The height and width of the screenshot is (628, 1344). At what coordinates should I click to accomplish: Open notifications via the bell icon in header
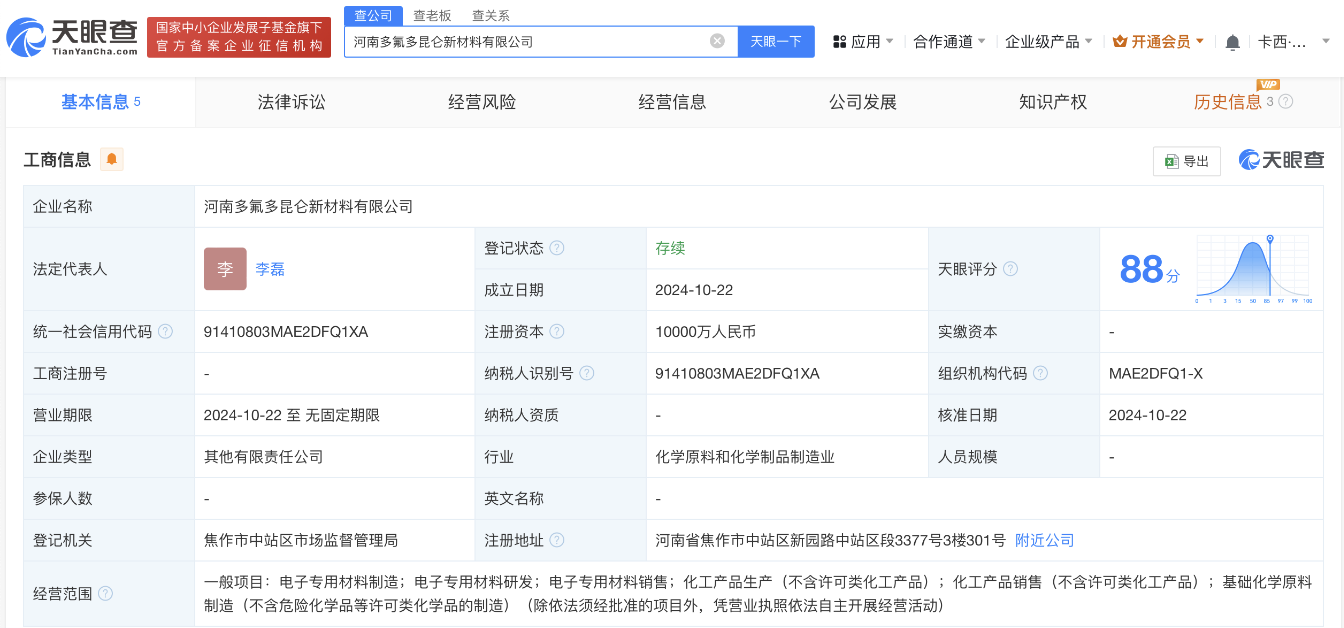tap(1232, 42)
